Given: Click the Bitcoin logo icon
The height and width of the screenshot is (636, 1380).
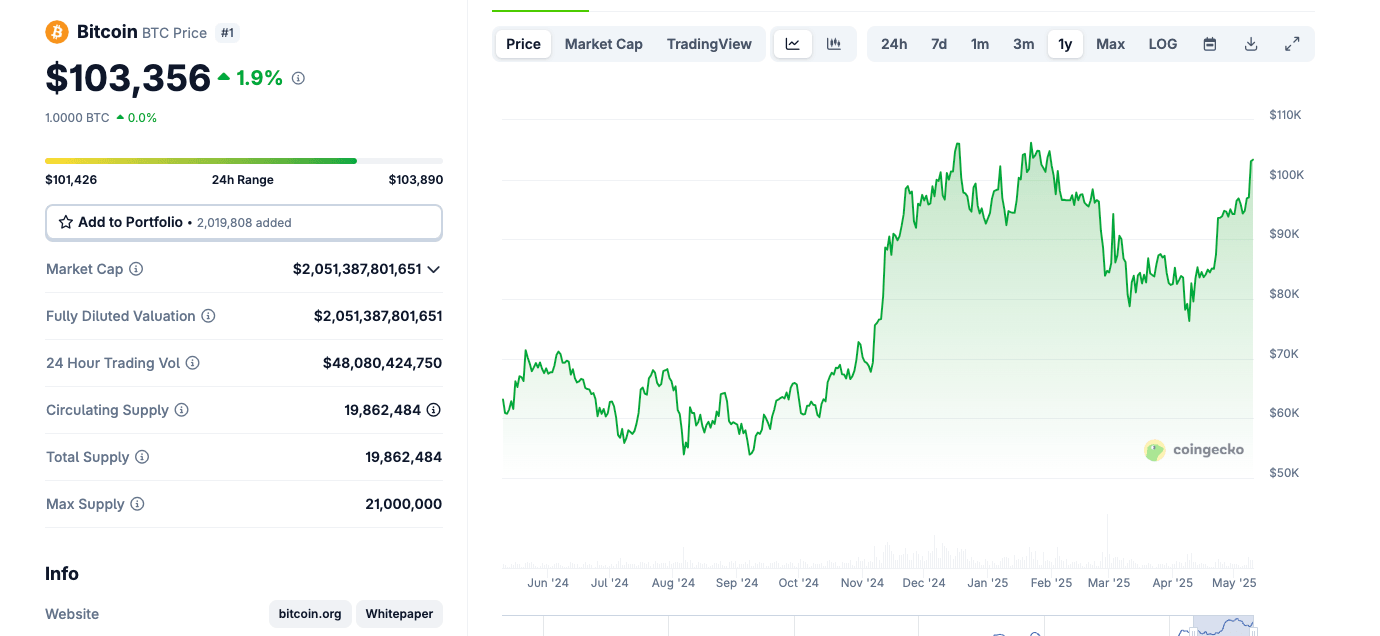Looking at the screenshot, I should [x=57, y=32].
